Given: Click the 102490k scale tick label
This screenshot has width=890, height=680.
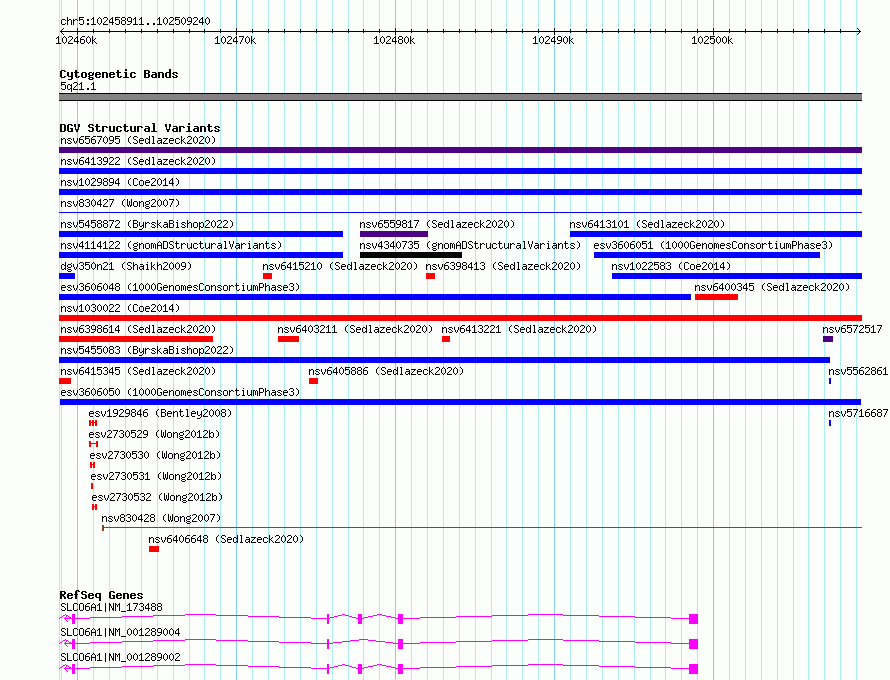Looking at the screenshot, I should pyautogui.click(x=553, y=40).
